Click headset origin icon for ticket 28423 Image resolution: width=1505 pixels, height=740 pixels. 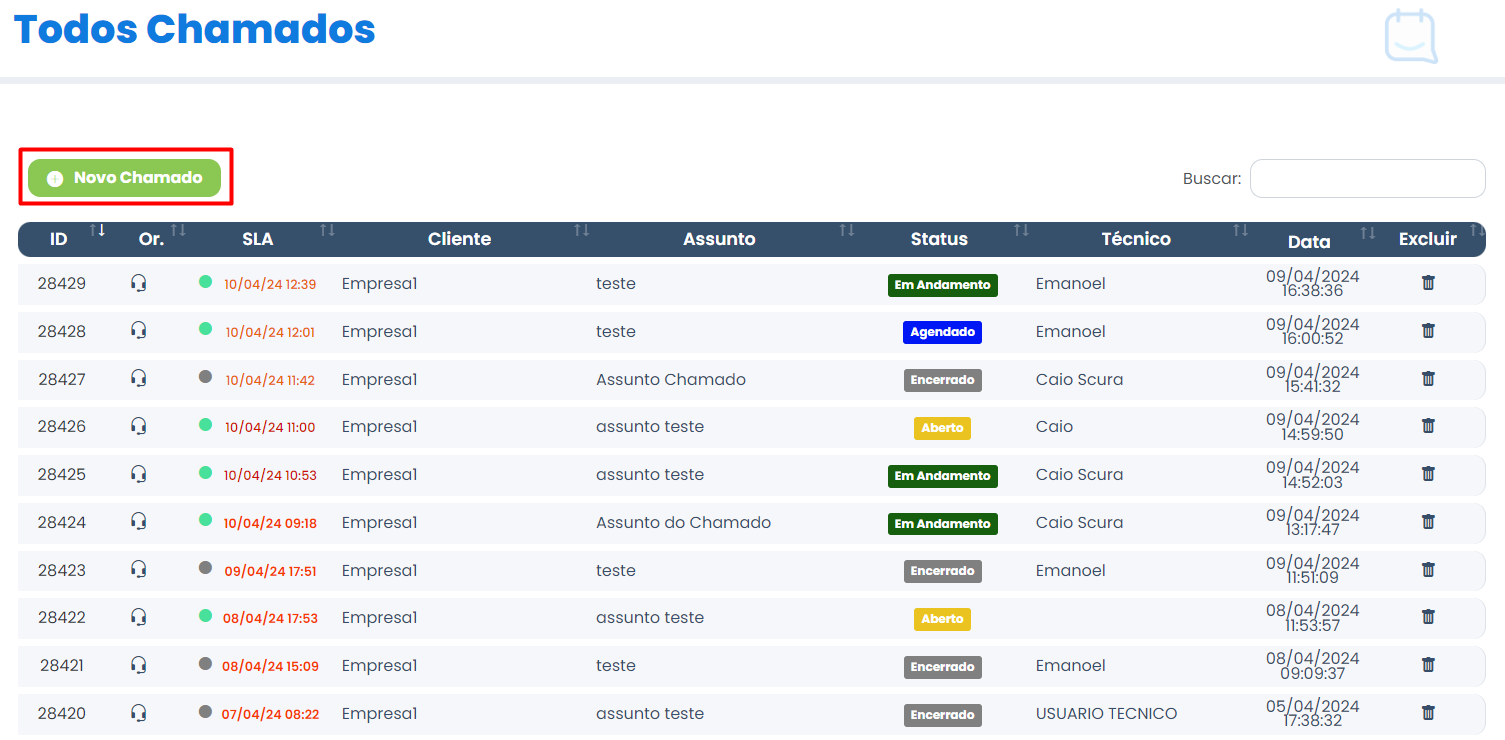pyautogui.click(x=139, y=570)
